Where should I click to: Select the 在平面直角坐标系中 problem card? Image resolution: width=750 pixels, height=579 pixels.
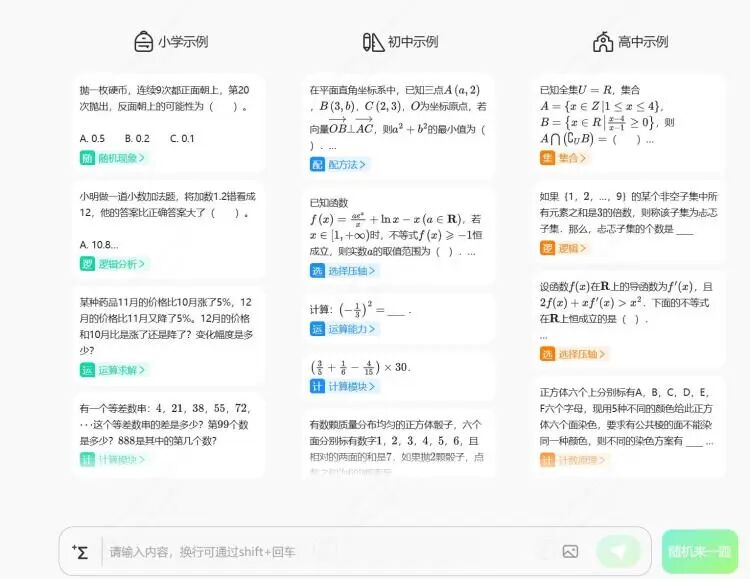[399, 126]
